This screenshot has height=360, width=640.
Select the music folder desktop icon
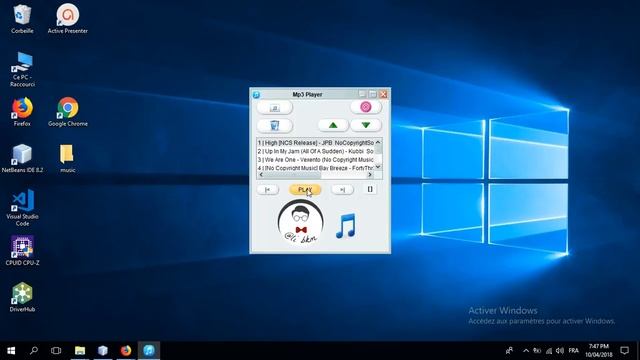tap(67, 158)
